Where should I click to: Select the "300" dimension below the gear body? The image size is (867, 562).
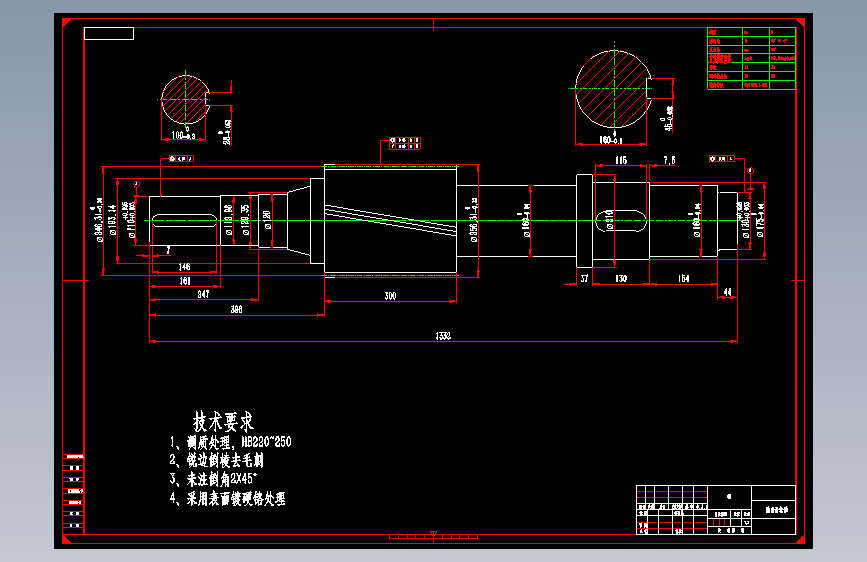[390, 296]
